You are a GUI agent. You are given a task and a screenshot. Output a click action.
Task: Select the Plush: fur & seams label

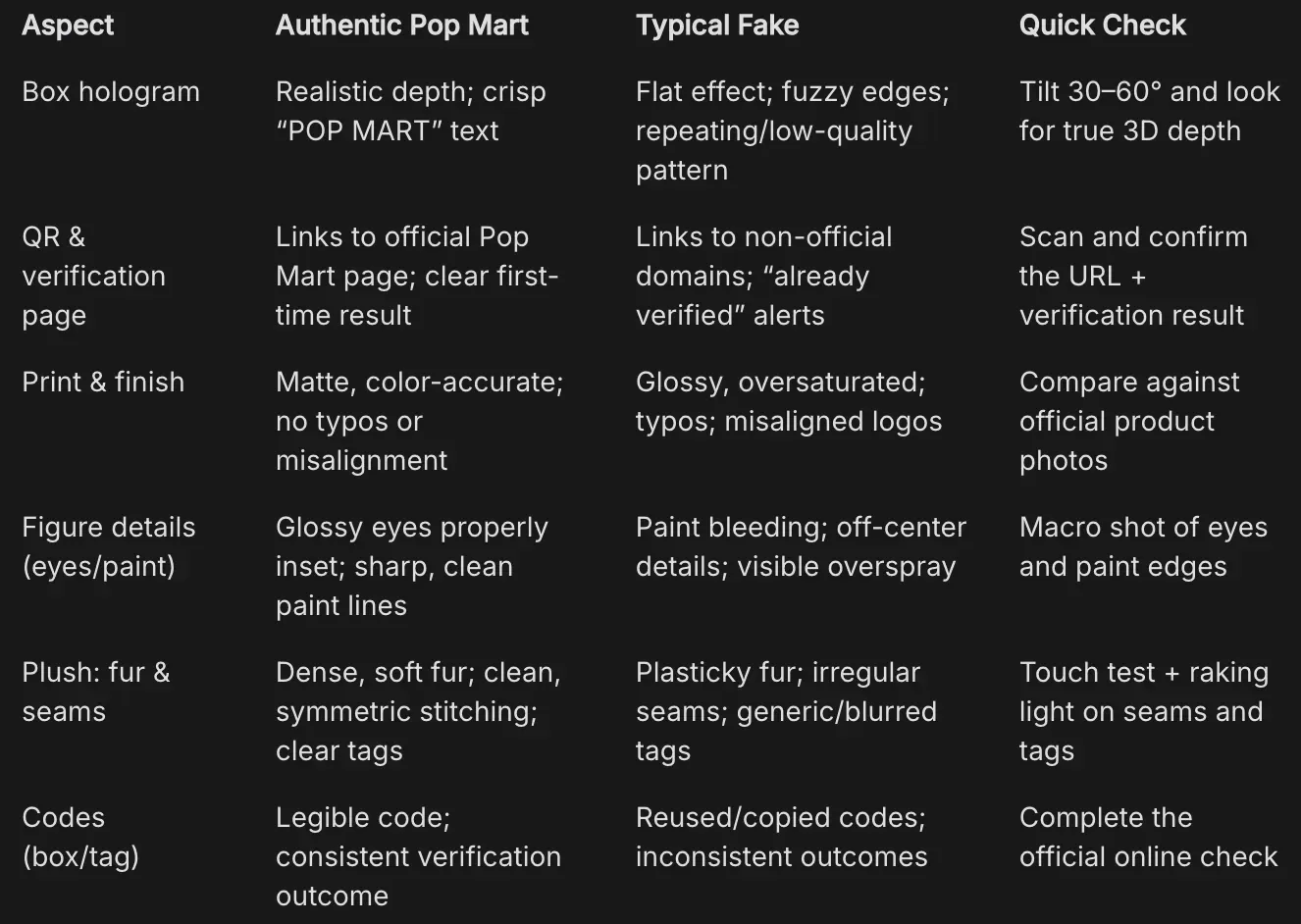96,693
